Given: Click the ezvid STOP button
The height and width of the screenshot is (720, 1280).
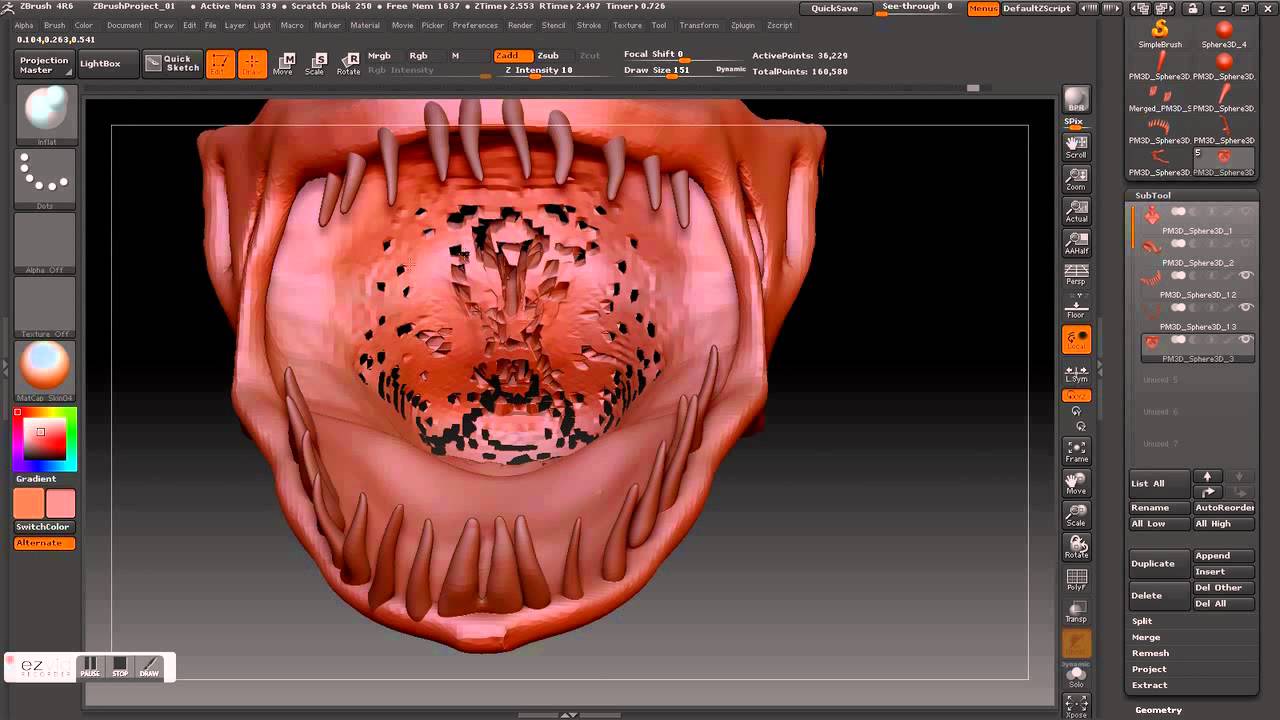Looking at the screenshot, I should [x=120, y=667].
